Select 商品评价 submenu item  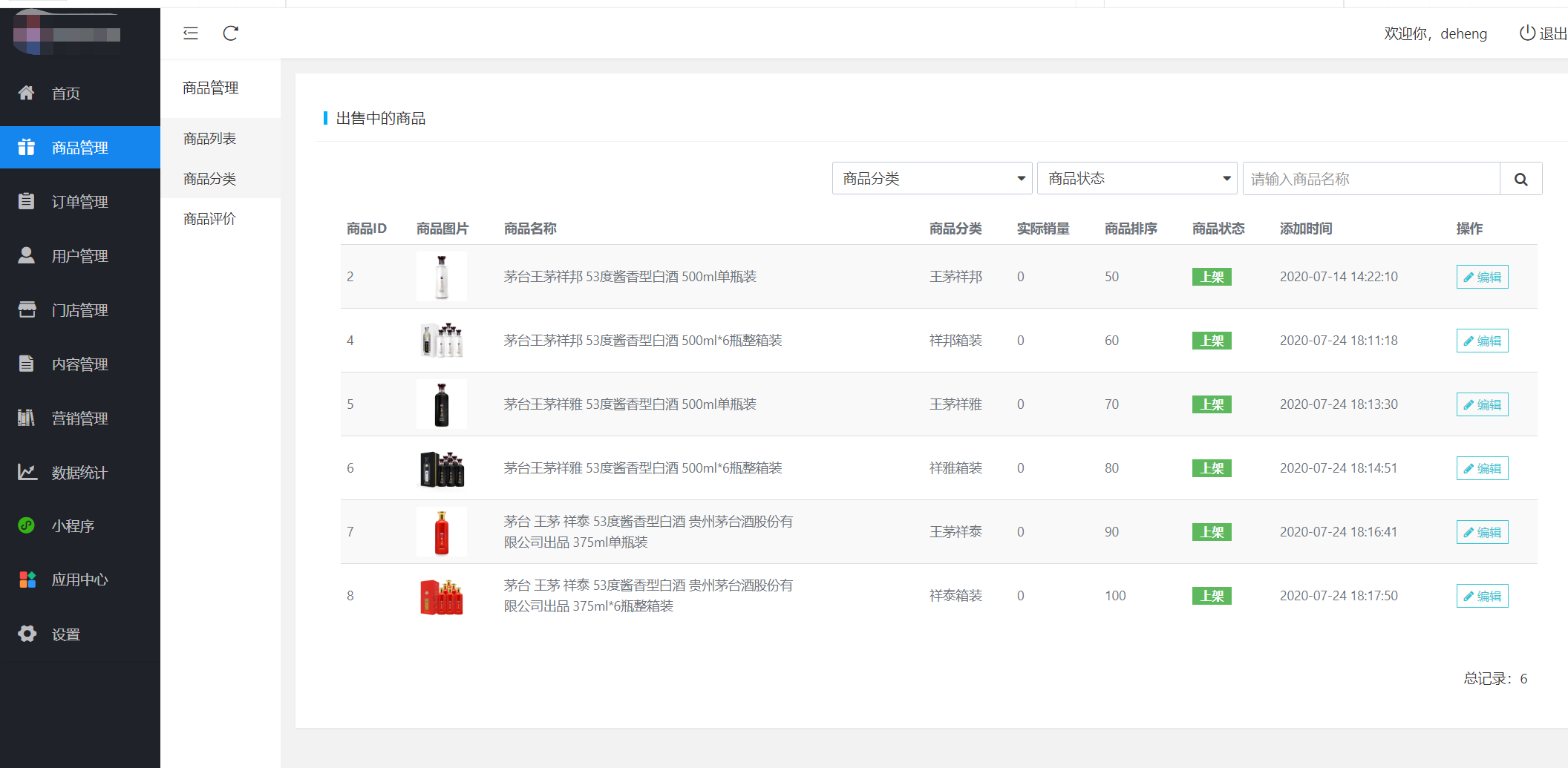point(220,219)
